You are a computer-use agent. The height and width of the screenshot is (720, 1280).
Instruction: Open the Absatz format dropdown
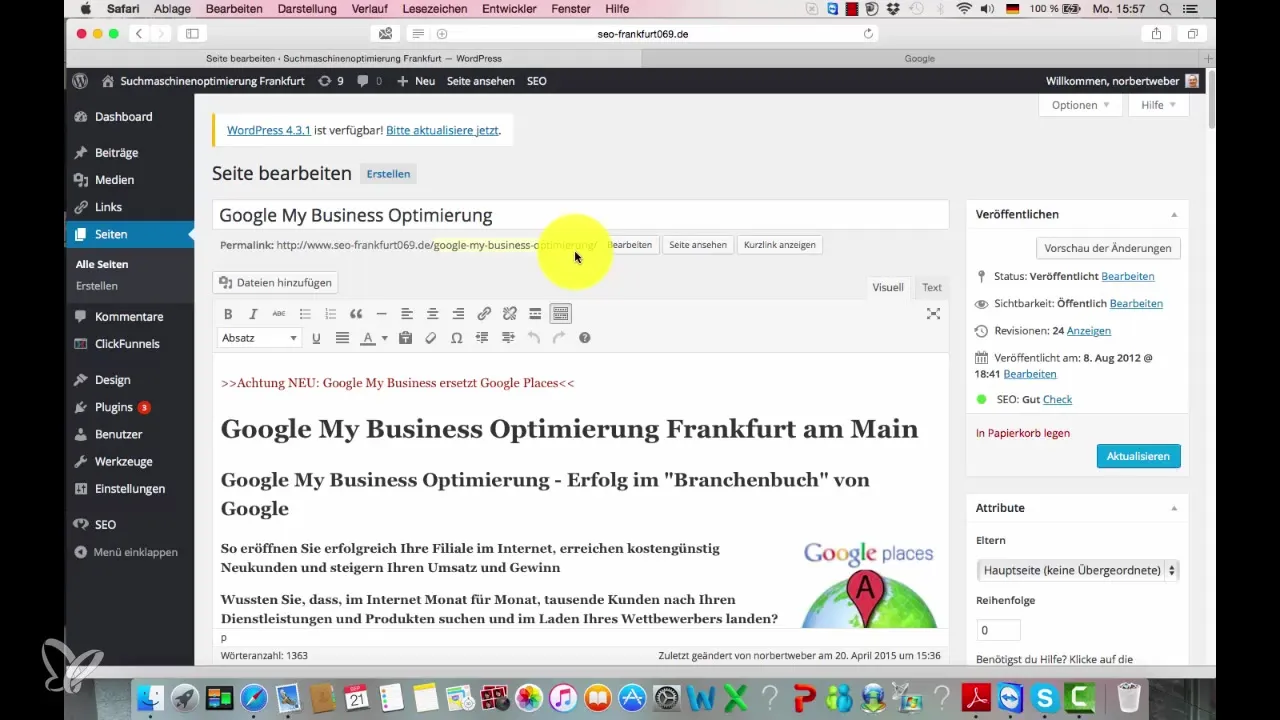pyautogui.click(x=259, y=338)
